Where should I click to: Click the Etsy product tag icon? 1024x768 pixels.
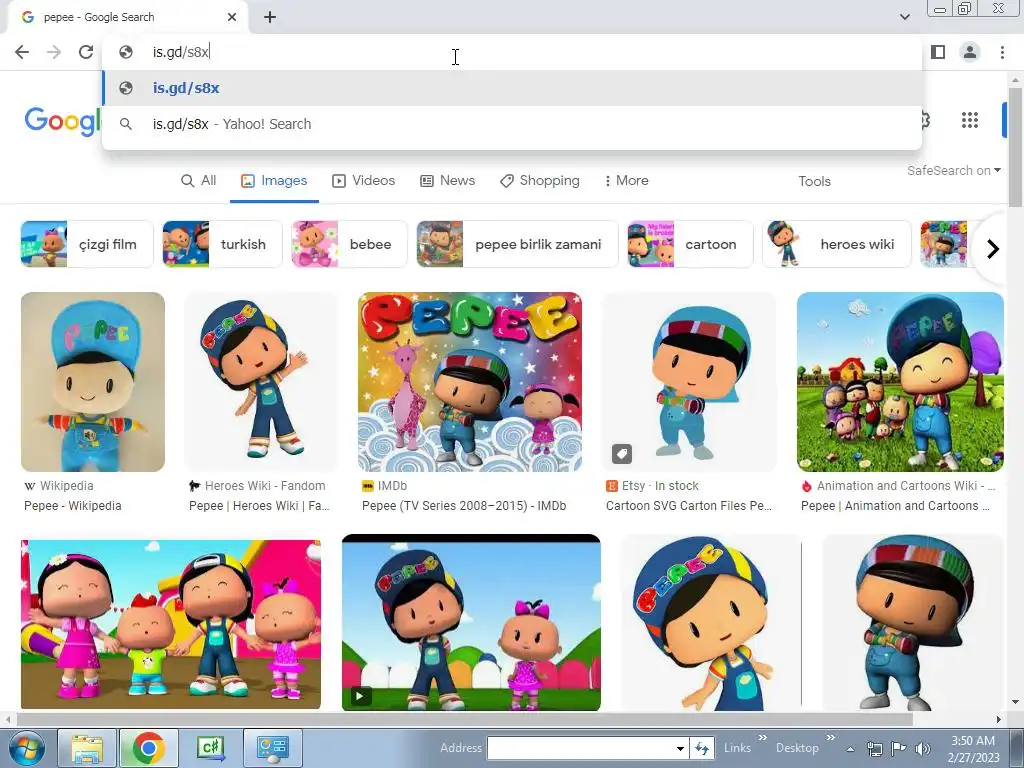tap(622, 453)
